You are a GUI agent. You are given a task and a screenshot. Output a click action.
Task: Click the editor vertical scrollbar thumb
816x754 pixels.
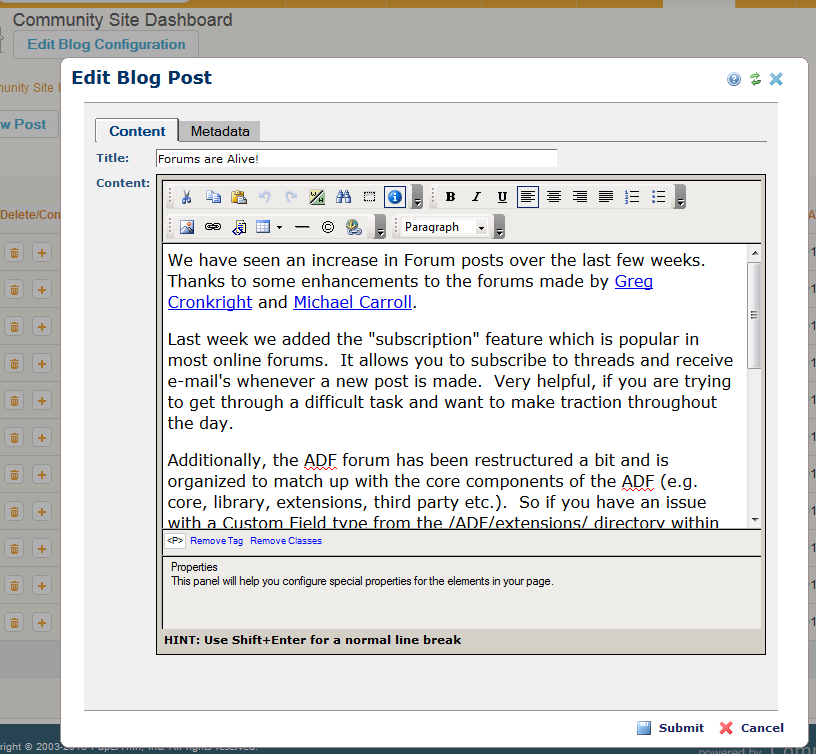754,315
